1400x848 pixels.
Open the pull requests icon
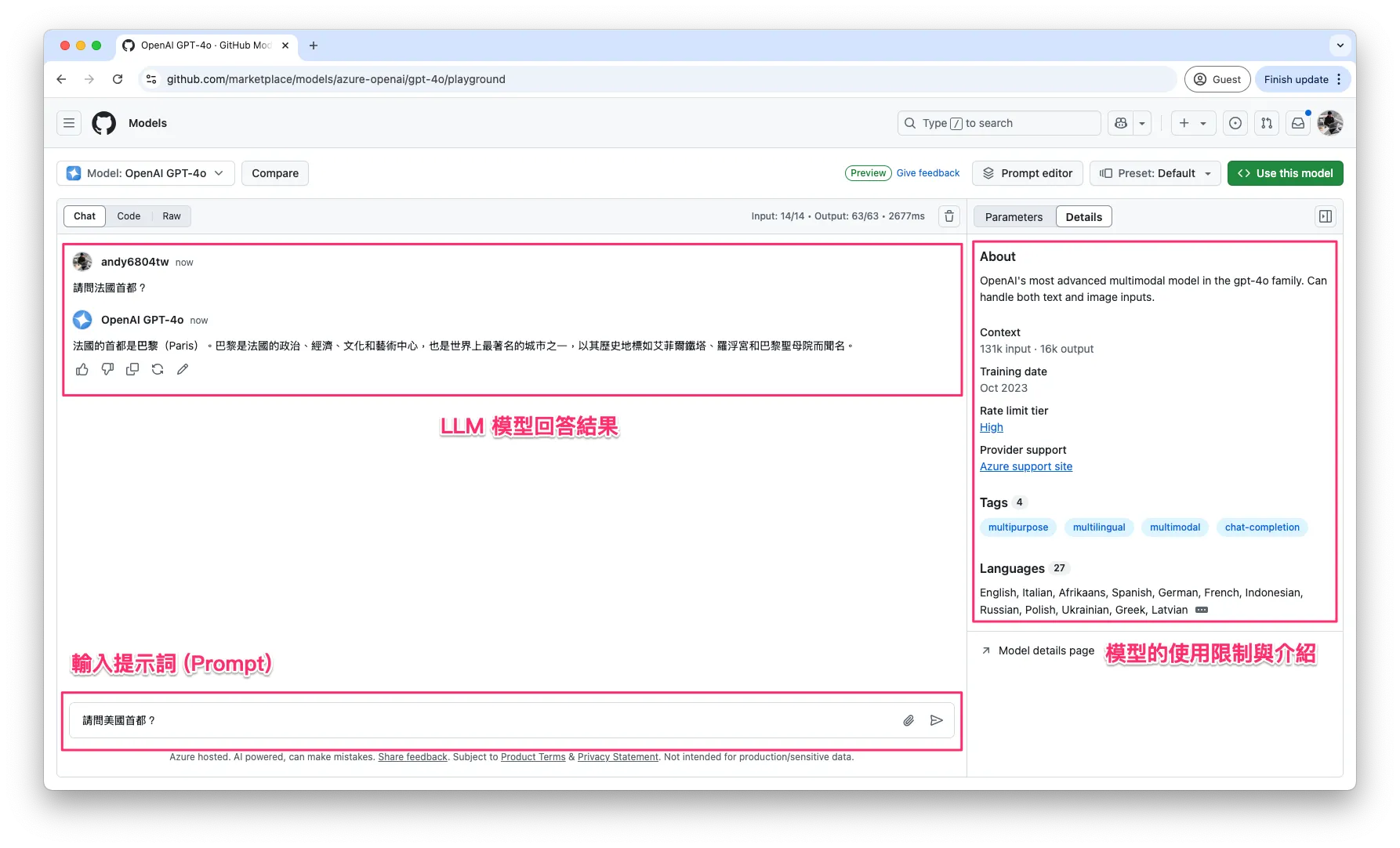(1267, 123)
